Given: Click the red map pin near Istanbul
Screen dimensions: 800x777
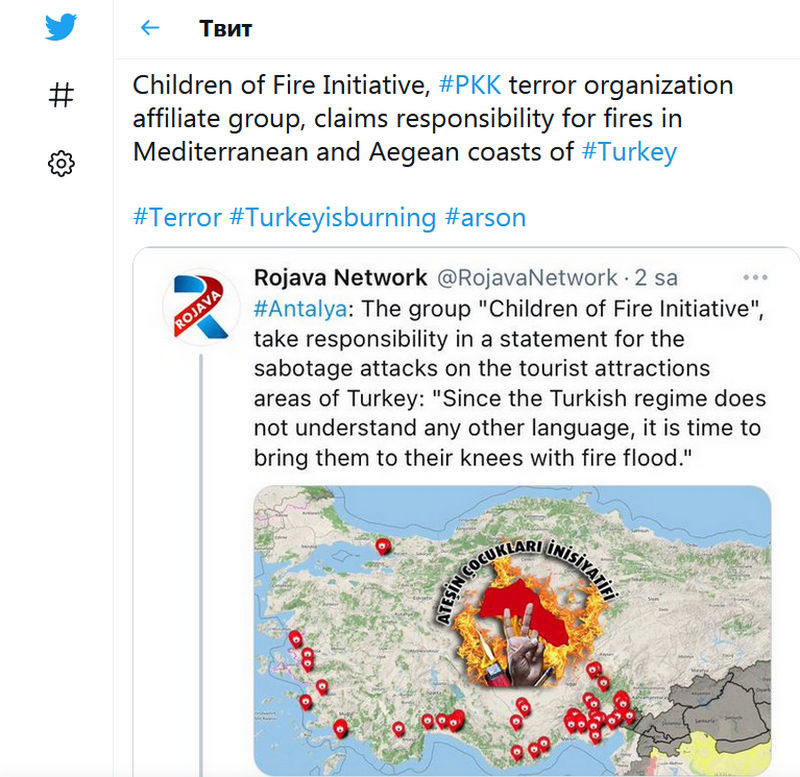Looking at the screenshot, I should point(383,546).
